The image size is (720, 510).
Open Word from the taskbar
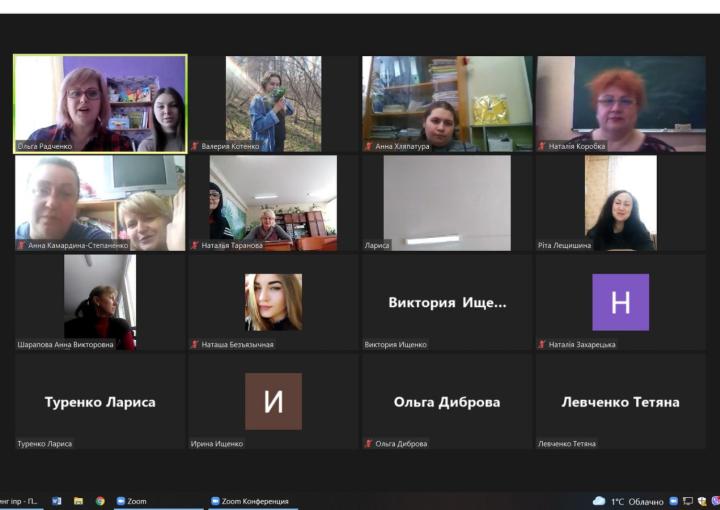[57, 501]
